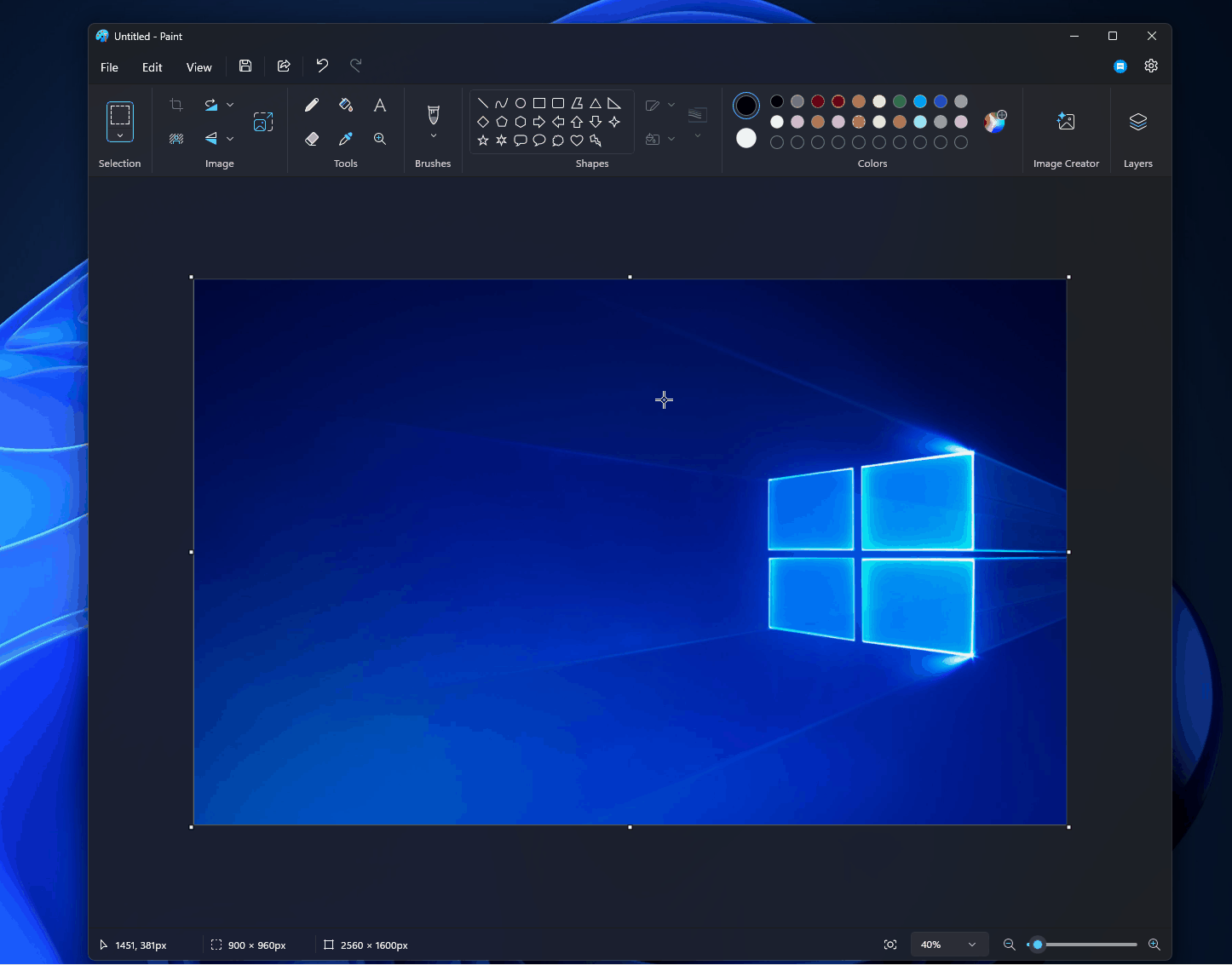Select the Eraser tool
The width and height of the screenshot is (1232, 965).
coord(312,138)
